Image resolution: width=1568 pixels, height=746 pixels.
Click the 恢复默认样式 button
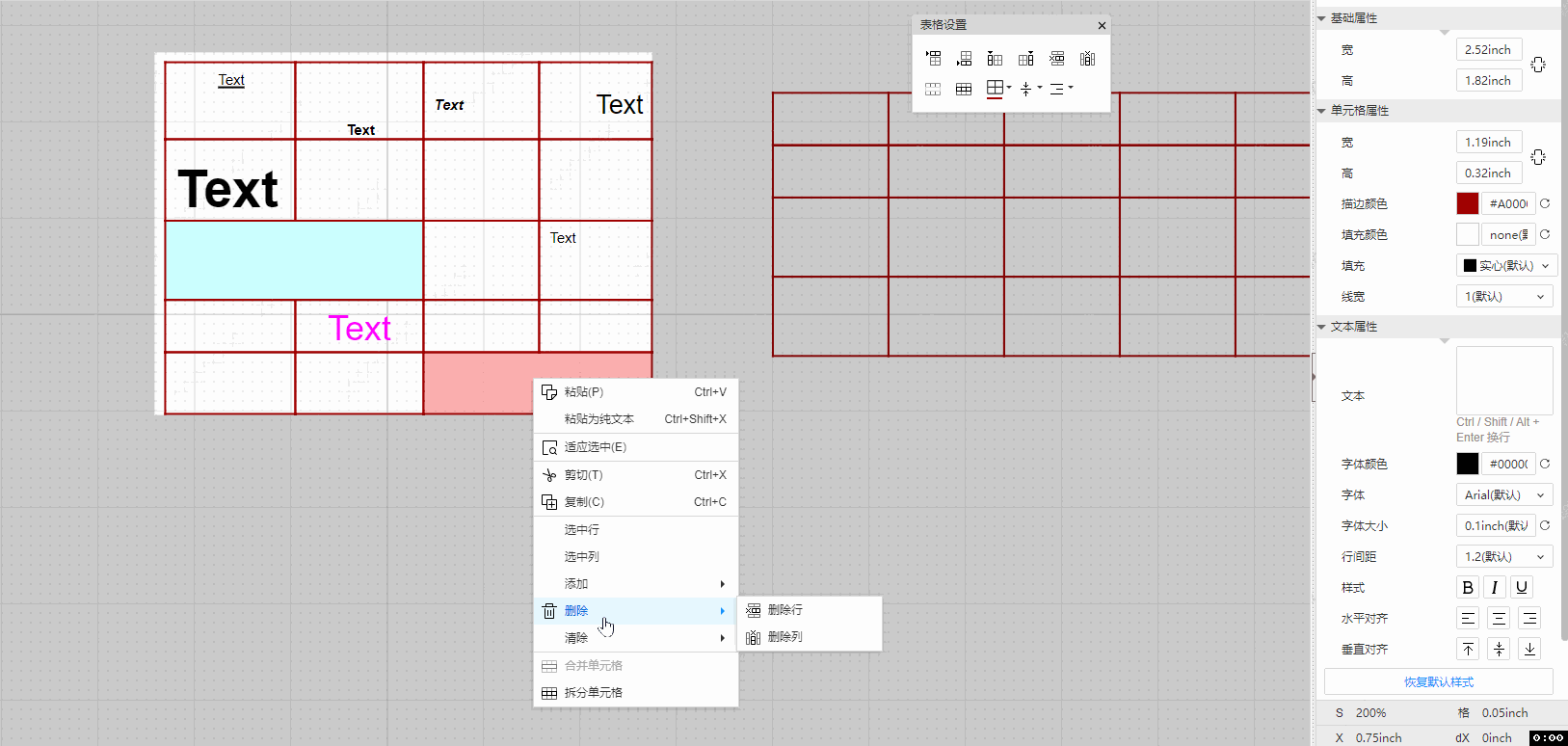pos(1438,681)
